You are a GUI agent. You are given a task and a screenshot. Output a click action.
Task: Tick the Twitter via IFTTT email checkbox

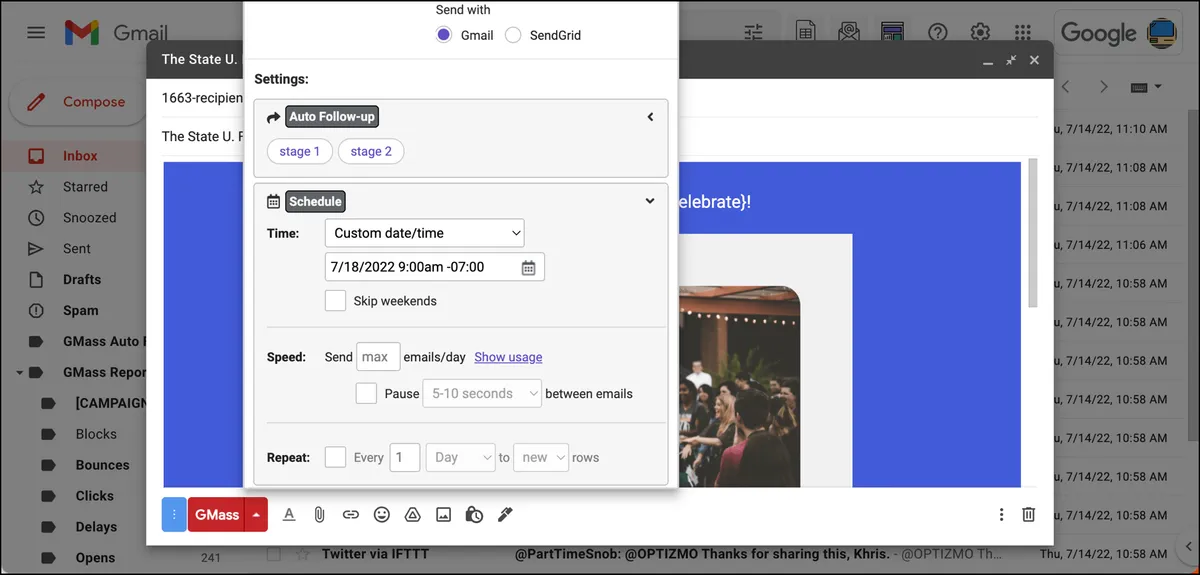pos(274,553)
